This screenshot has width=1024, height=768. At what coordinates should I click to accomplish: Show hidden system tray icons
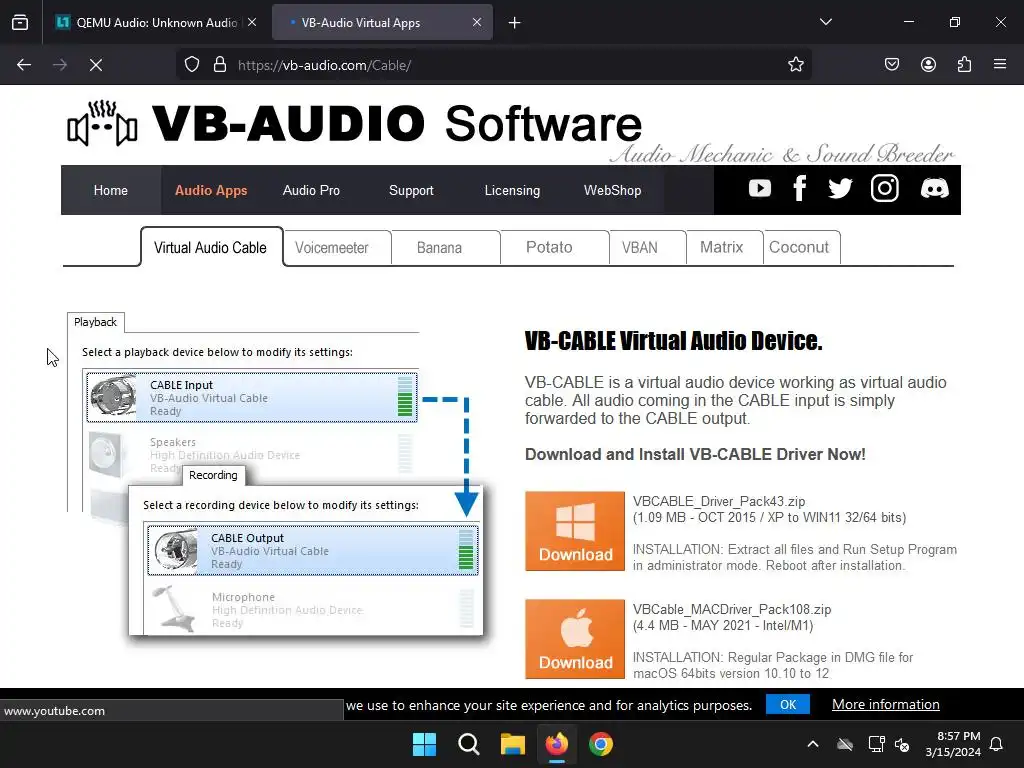(813, 744)
